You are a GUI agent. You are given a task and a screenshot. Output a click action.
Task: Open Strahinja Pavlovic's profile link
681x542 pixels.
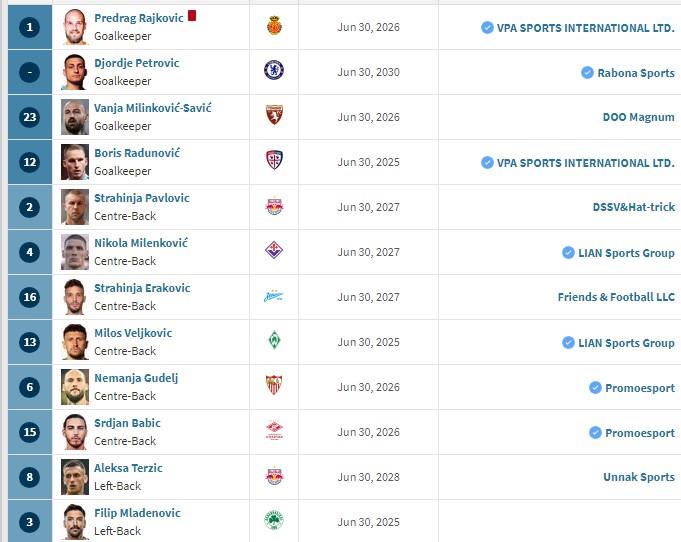pyautogui.click(x=141, y=198)
